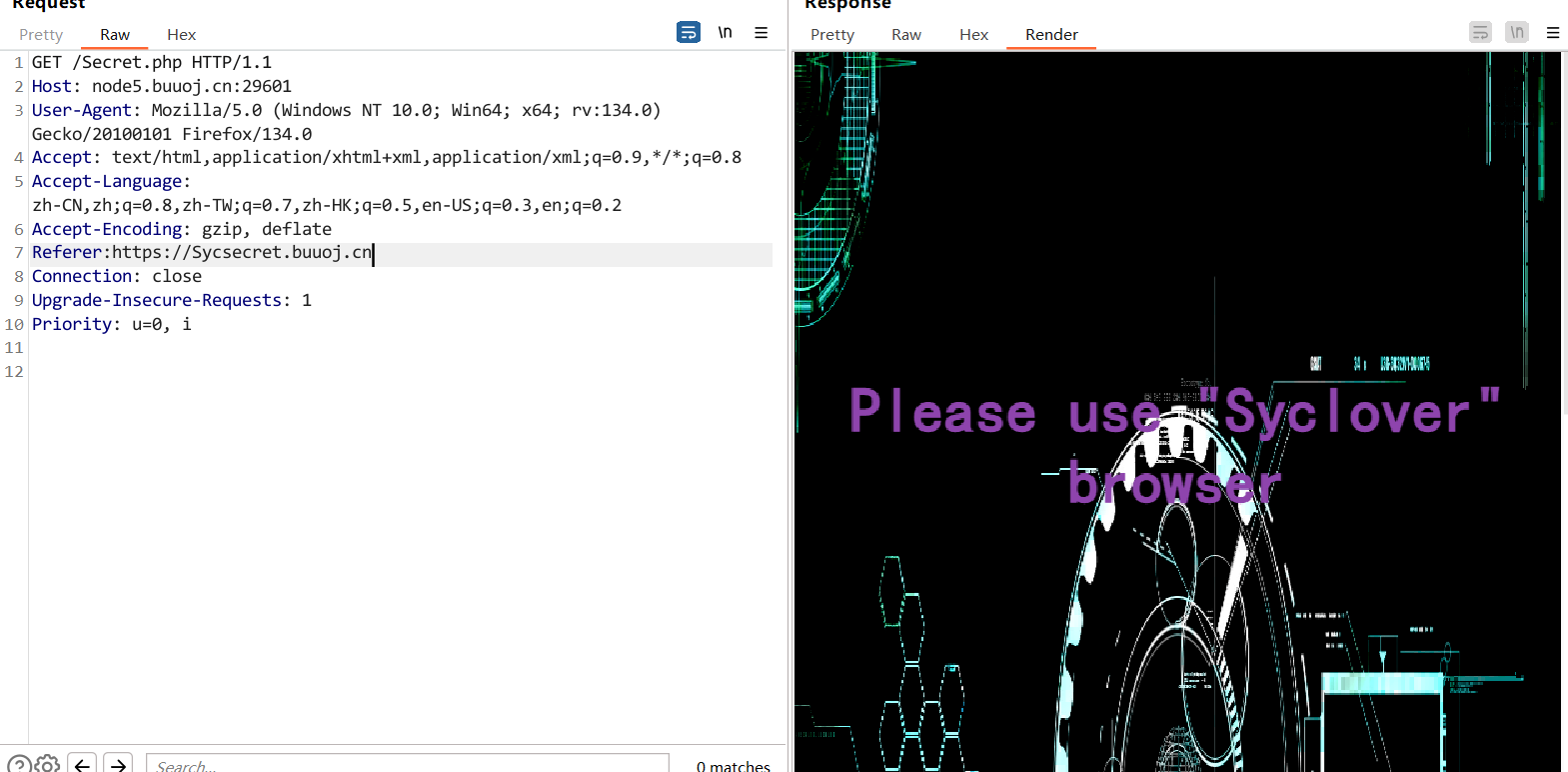The height and width of the screenshot is (772, 1568).
Task: Switch Request view to Hex tab
Action: click(181, 35)
